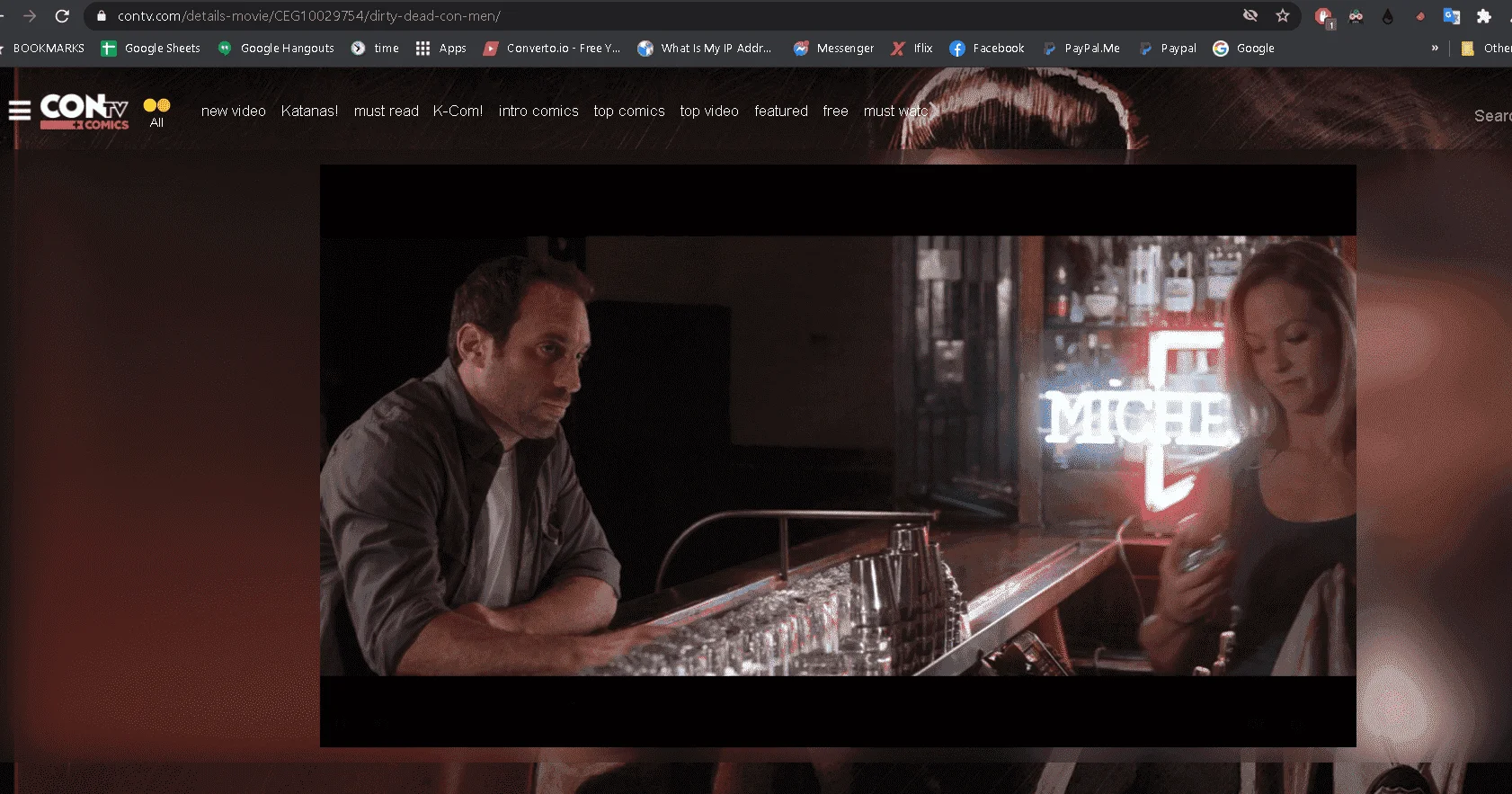The height and width of the screenshot is (794, 1512).
Task: Click the video player to pause playback
Action: [838, 455]
